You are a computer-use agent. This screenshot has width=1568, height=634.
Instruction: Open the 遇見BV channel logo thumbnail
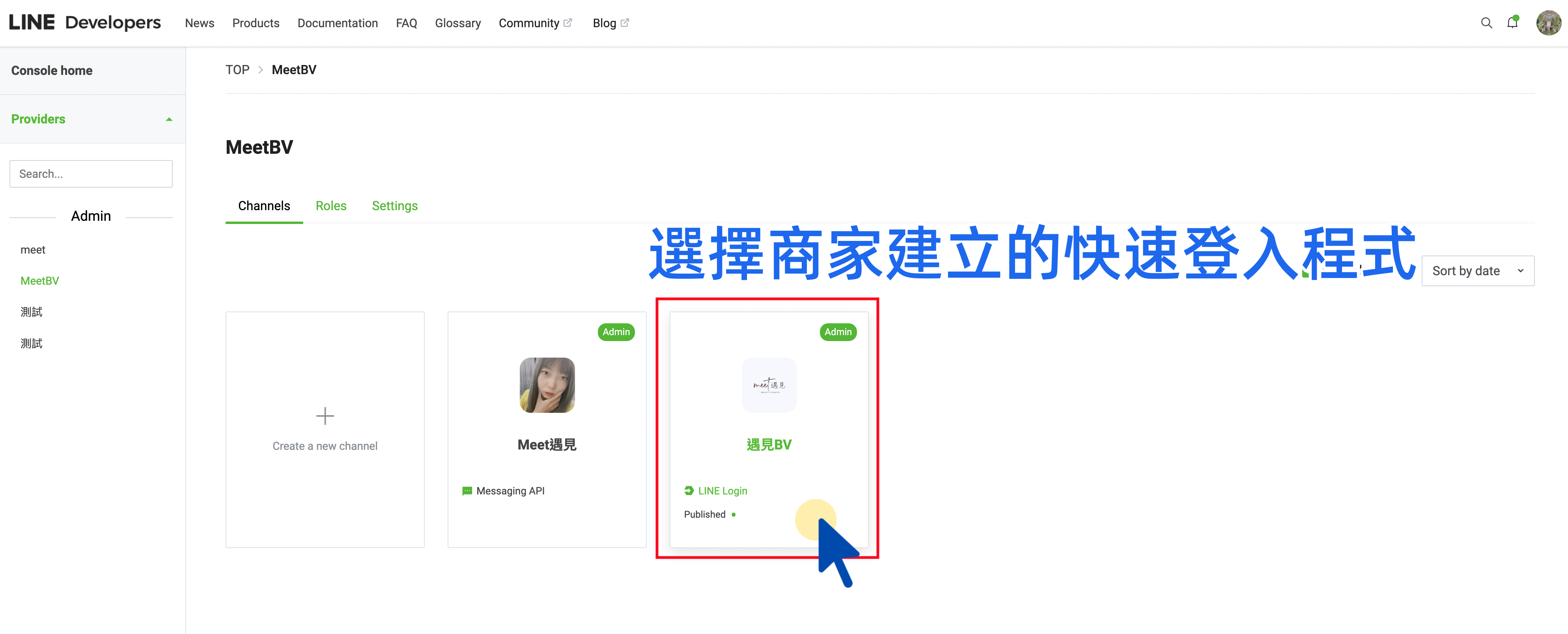click(x=769, y=385)
